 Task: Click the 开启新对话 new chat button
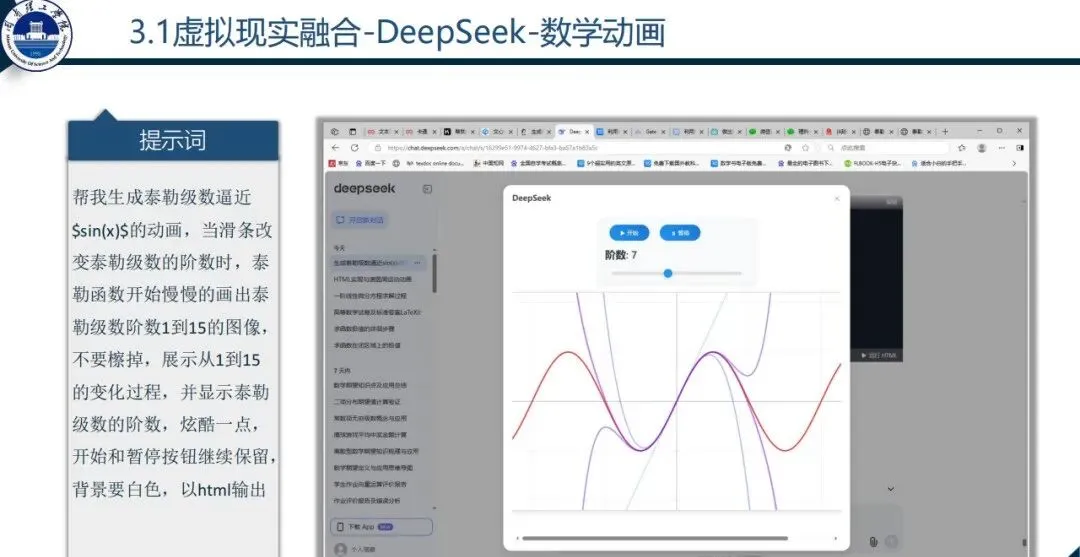tap(359, 220)
